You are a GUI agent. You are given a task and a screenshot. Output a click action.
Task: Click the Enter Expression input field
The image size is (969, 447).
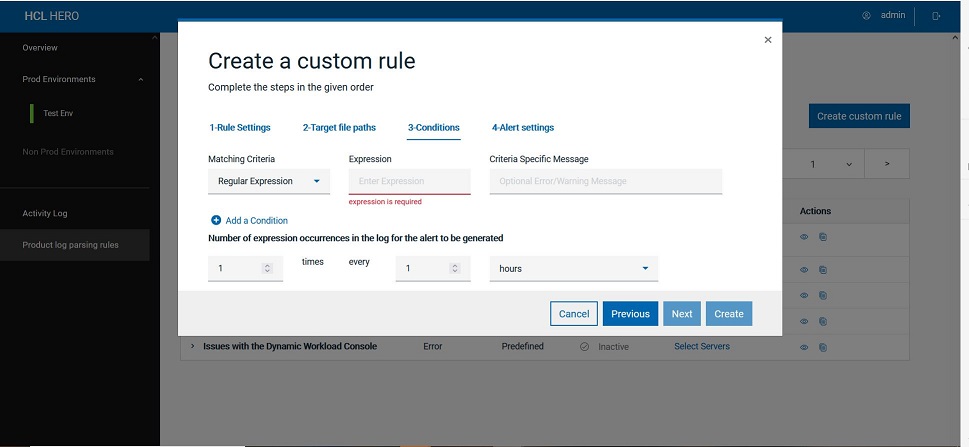coord(410,181)
